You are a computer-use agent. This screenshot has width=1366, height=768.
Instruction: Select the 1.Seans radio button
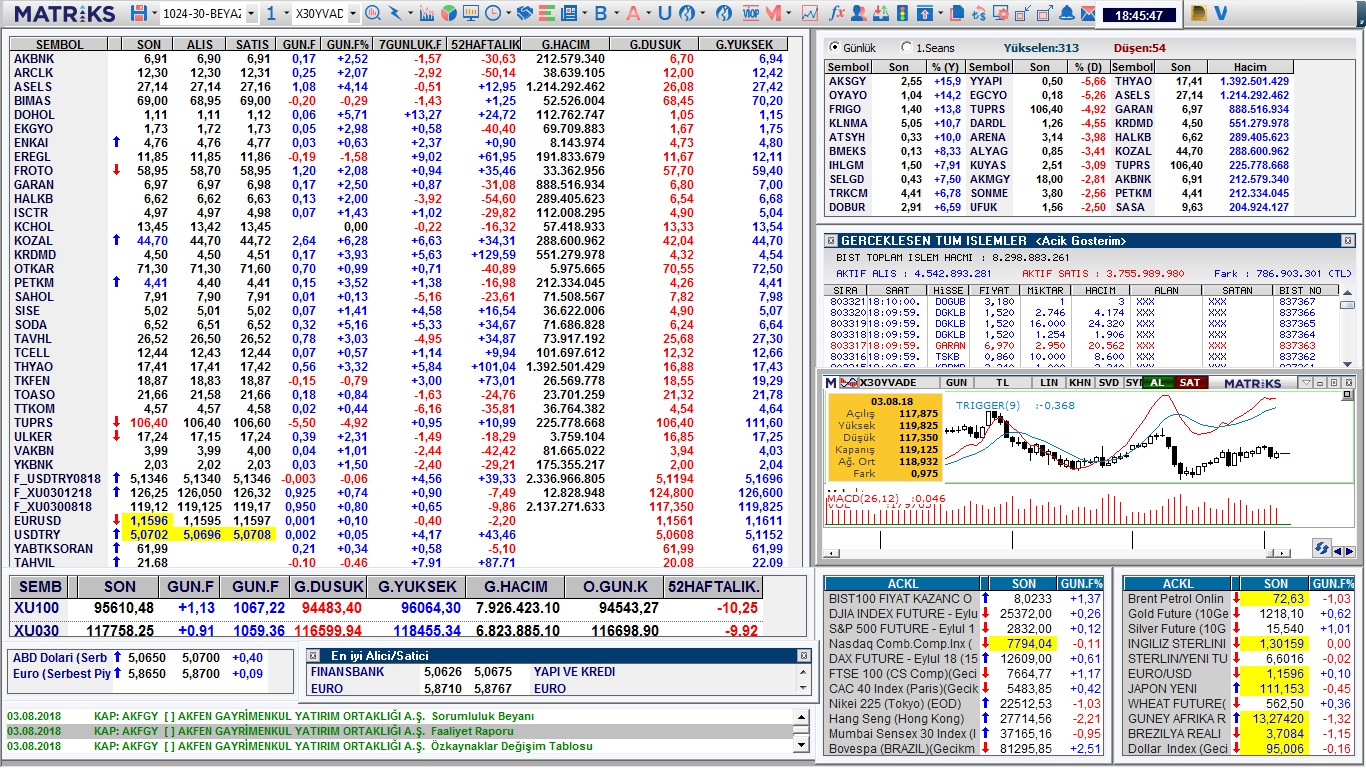pyautogui.click(x=906, y=47)
